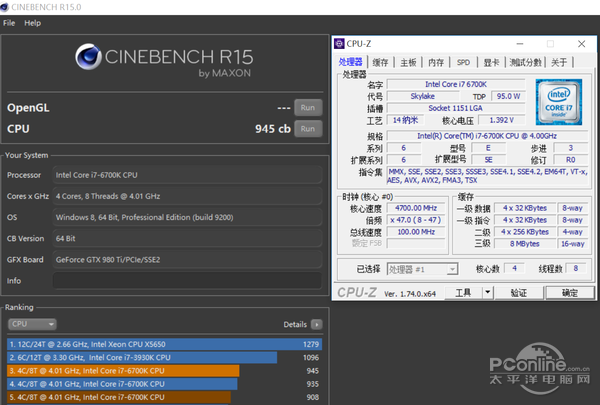This screenshot has width=600, height=405.
Task: Click the 4 x 256 KBytes L2 cache value
Action: pyautogui.click(x=525, y=232)
